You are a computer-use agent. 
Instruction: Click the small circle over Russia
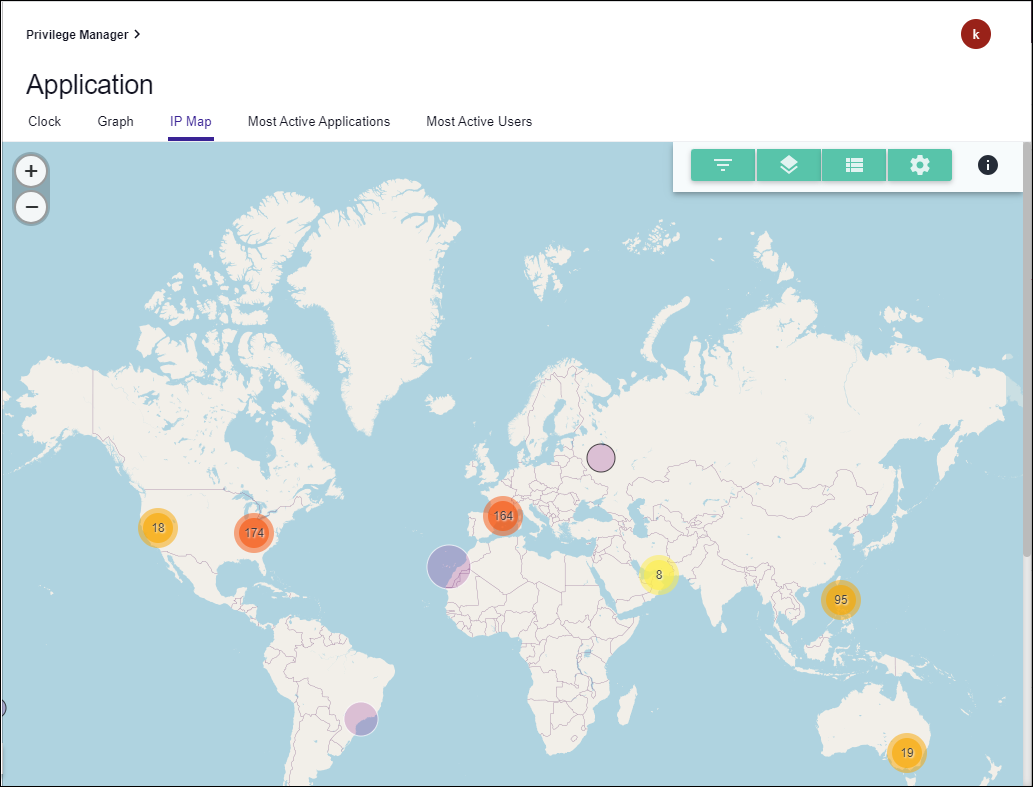coord(601,457)
